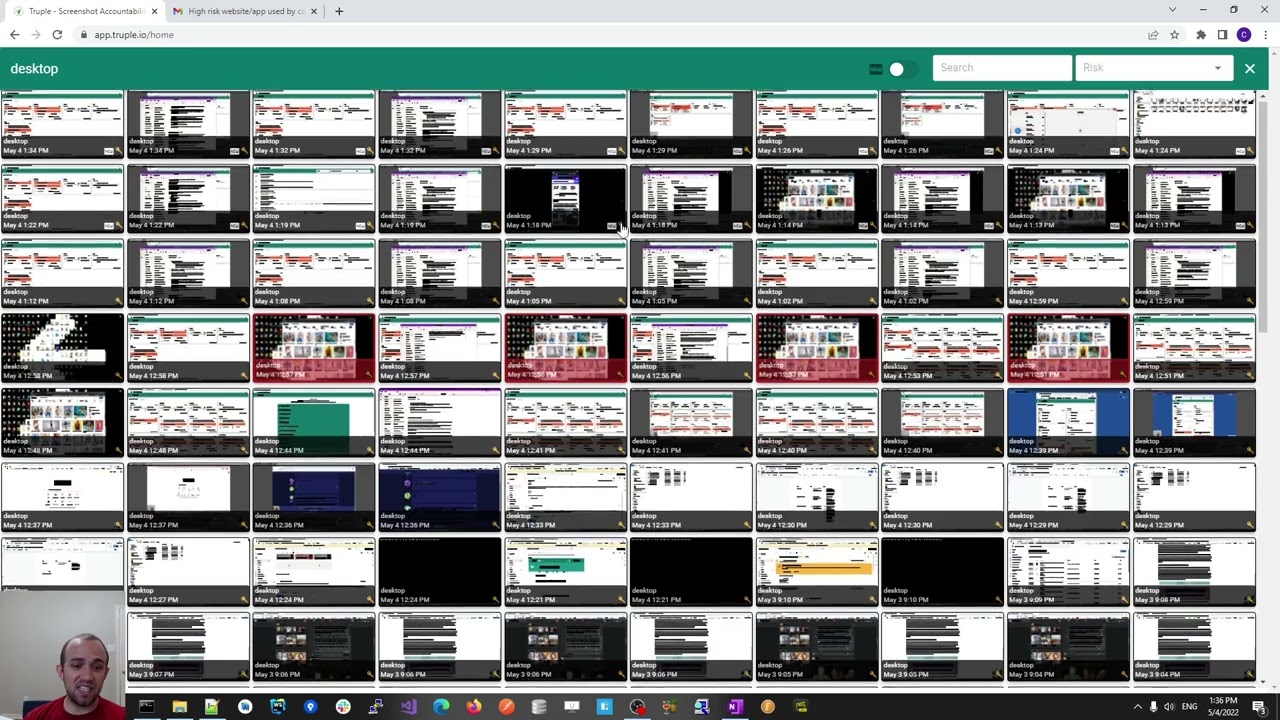
Task: Open red-flagged thumbnail at May 4 12:53 PM
Action: [817, 348]
